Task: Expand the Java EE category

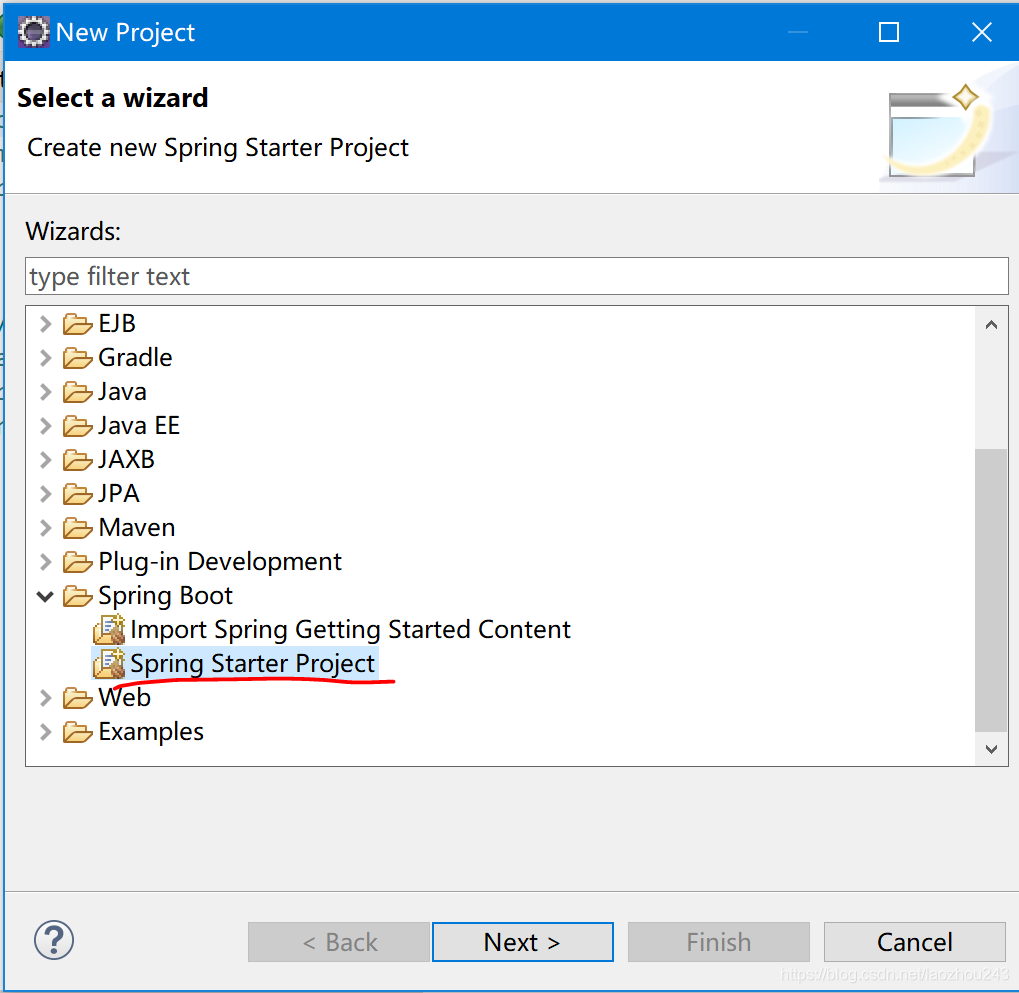Action: pyautogui.click(x=45, y=426)
